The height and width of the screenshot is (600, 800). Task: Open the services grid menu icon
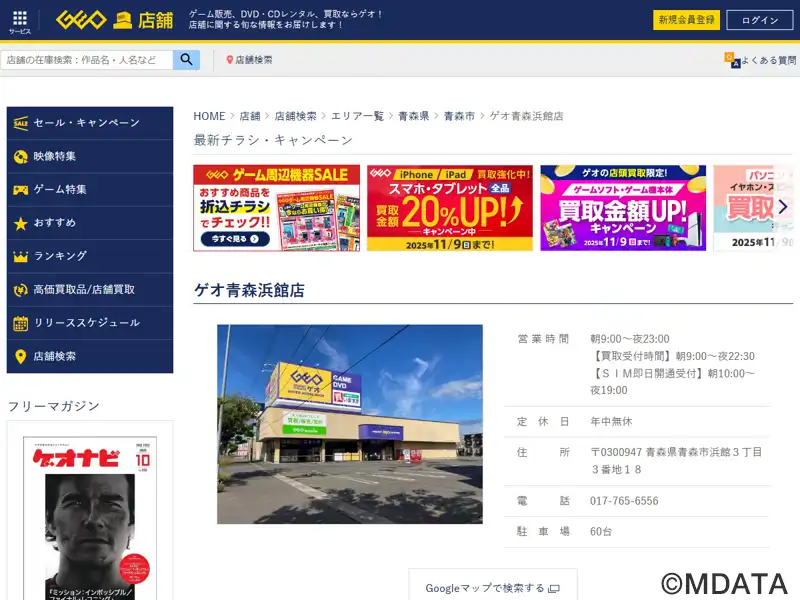20,18
